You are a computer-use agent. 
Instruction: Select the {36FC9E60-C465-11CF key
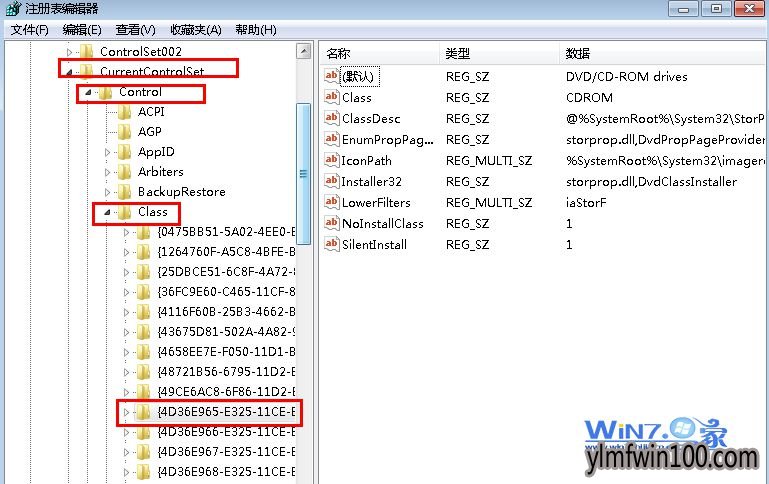pyautogui.click(x=226, y=292)
